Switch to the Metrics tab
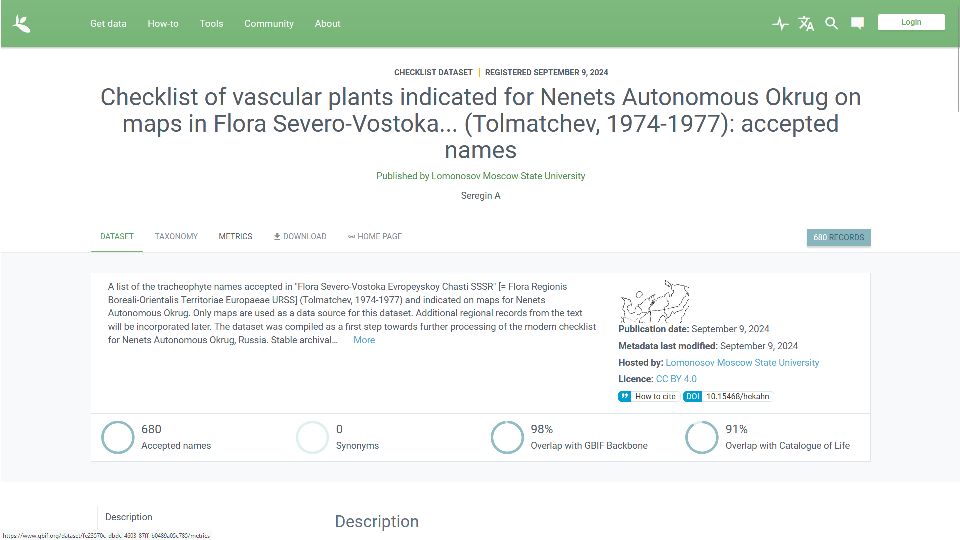Image resolution: width=960 pixels, height=540 pixels. [x=235, y=237]
